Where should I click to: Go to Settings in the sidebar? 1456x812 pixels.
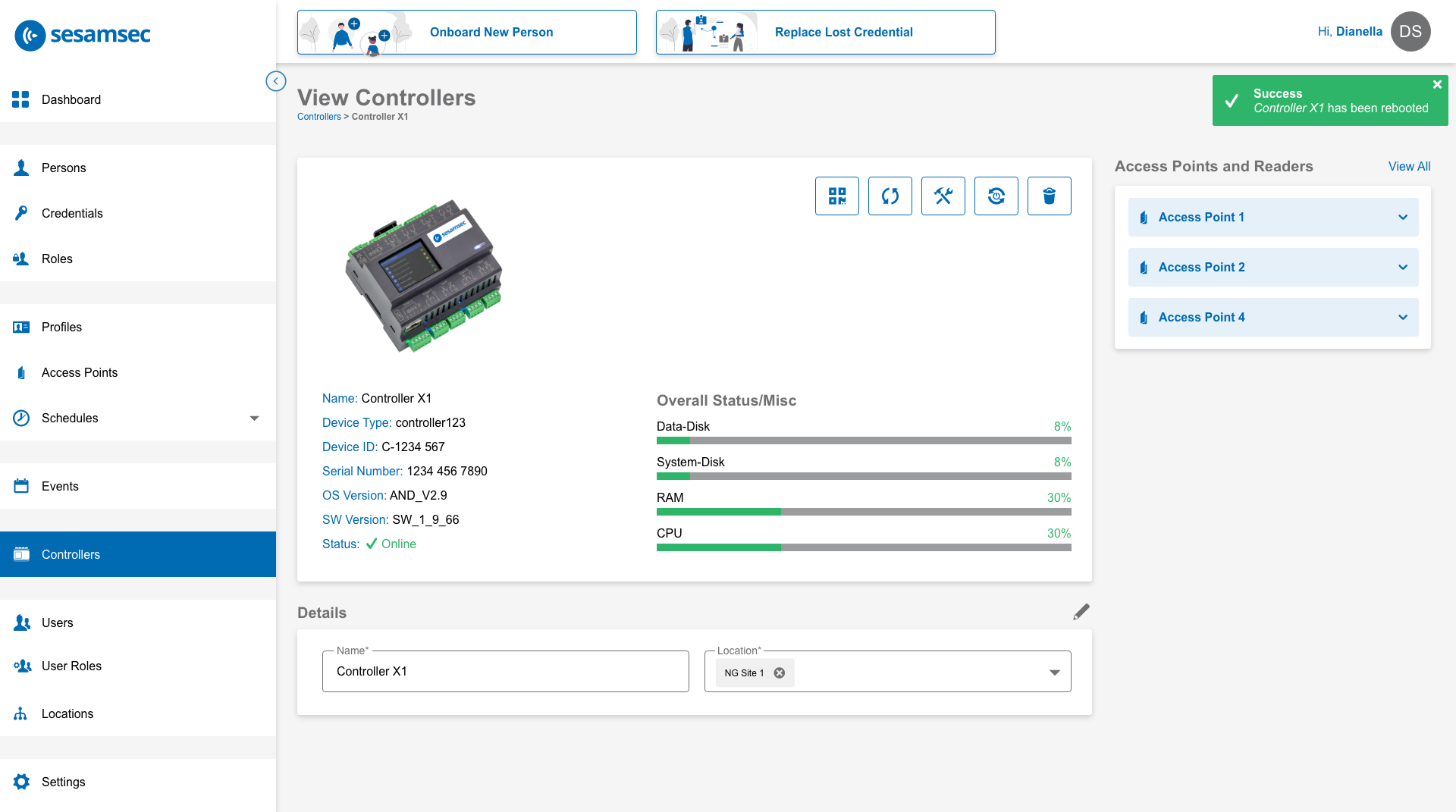[x=63, y=782]
